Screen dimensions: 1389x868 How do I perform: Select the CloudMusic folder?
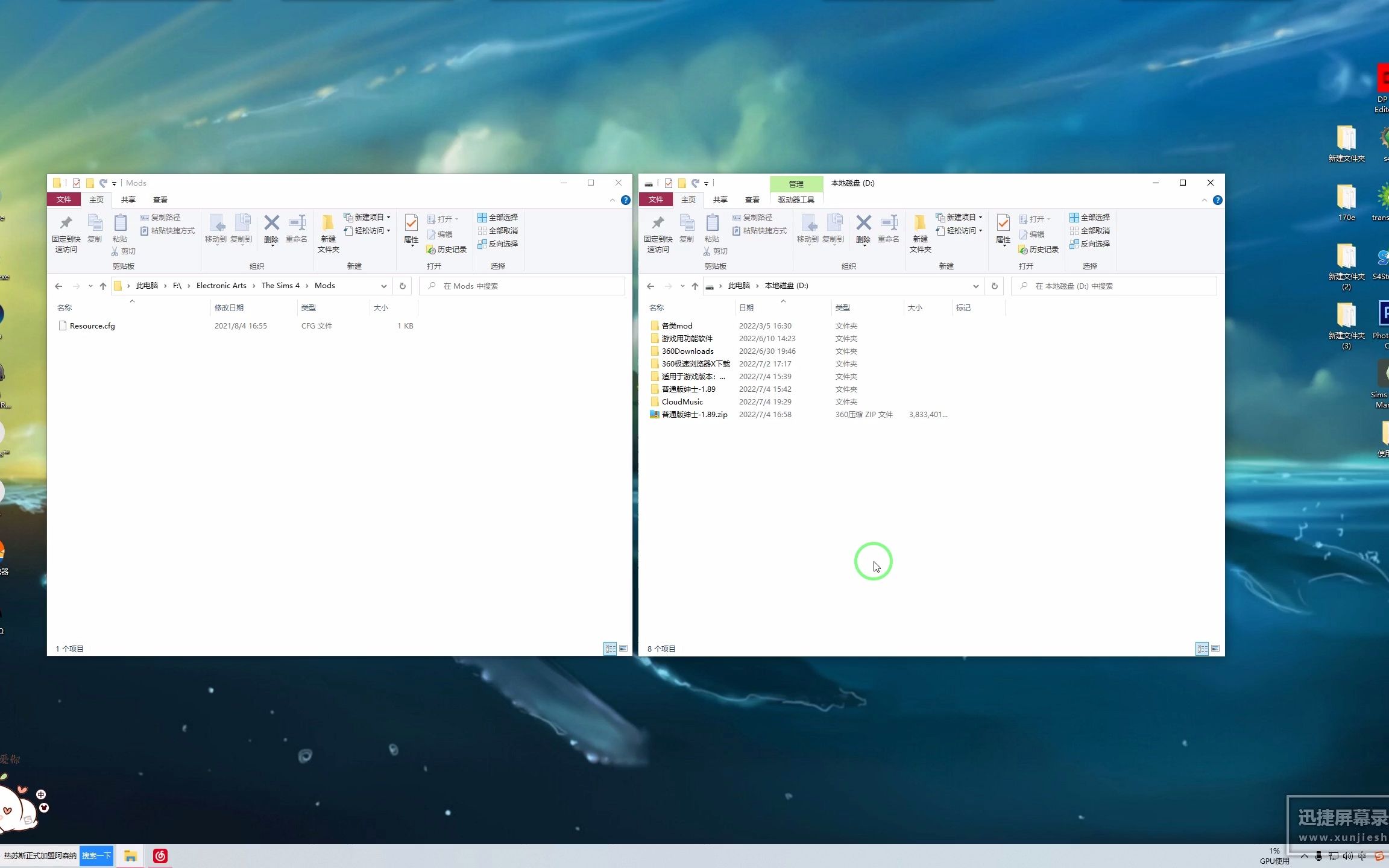pyautogui.click(x=682, y=402)
